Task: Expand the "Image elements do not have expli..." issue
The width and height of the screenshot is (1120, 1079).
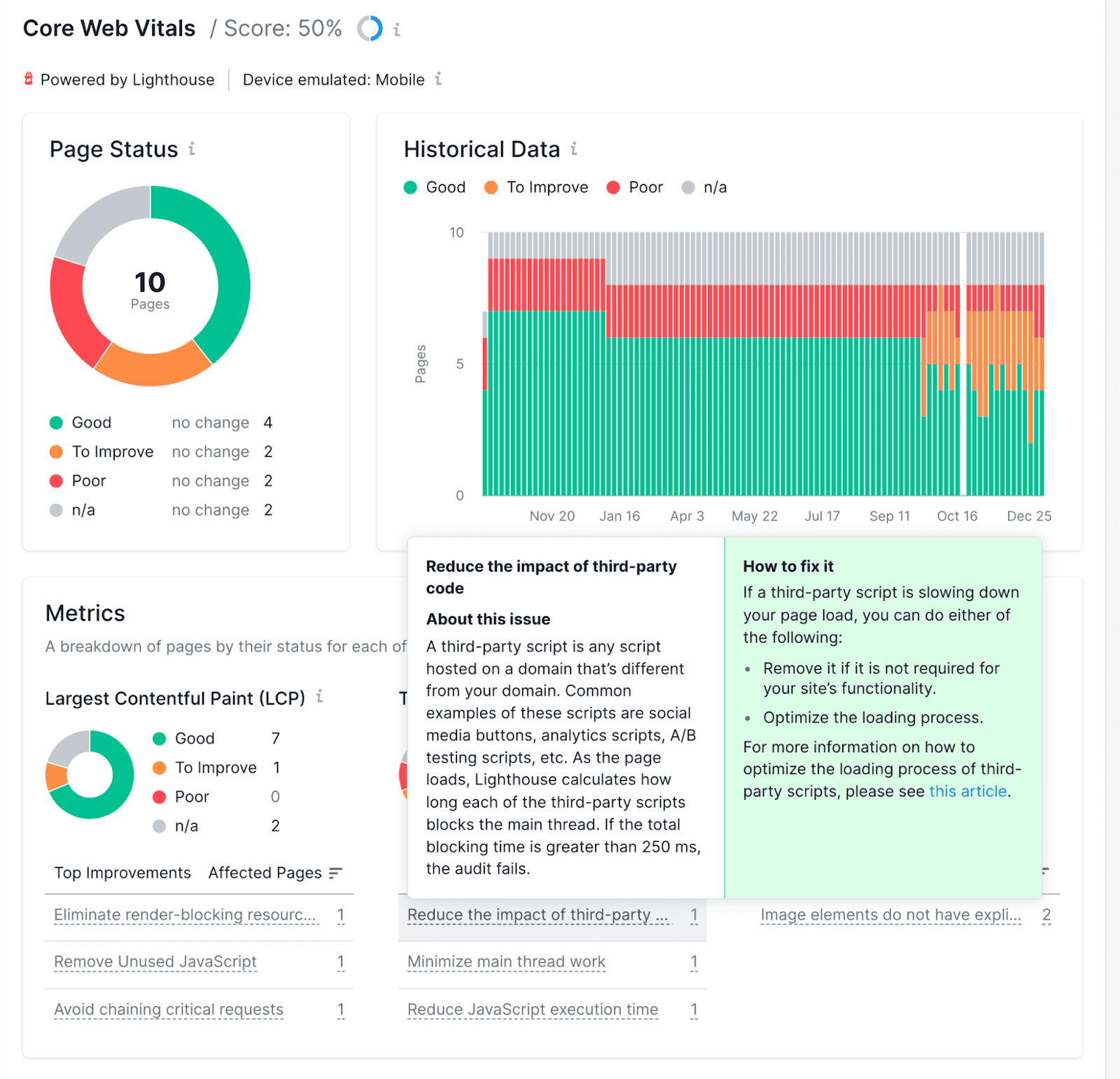Action: [890, 915]
